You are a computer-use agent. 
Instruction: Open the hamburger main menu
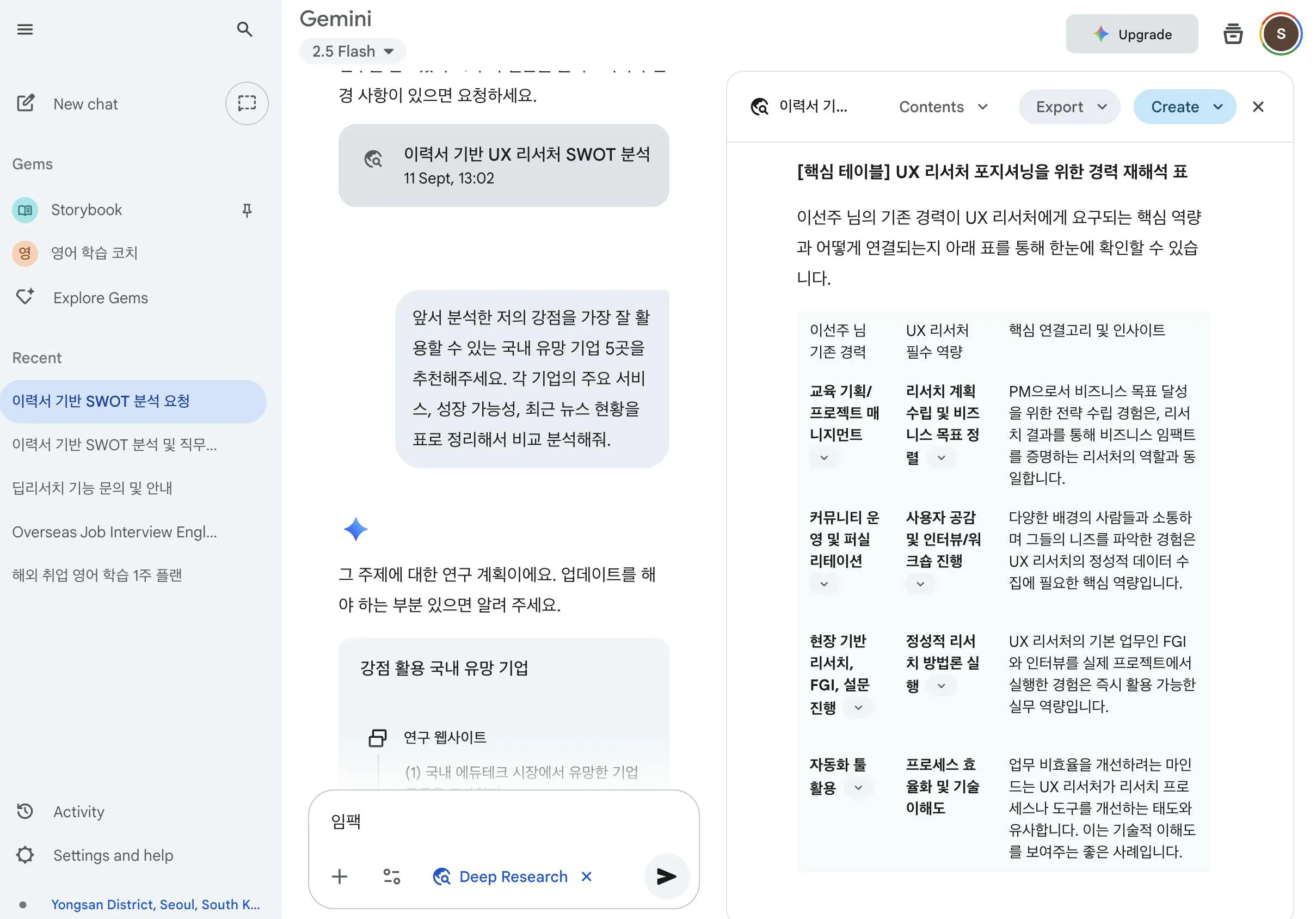click(24, 29)
